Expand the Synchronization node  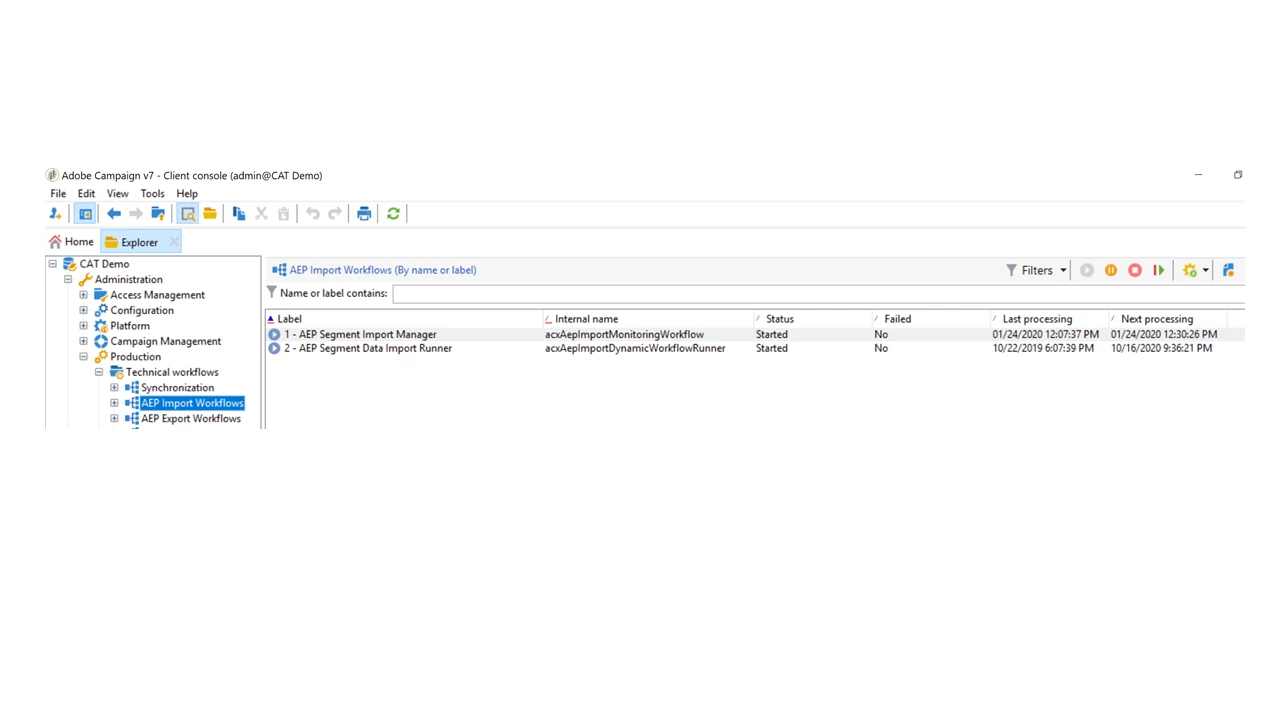(114, 388)
